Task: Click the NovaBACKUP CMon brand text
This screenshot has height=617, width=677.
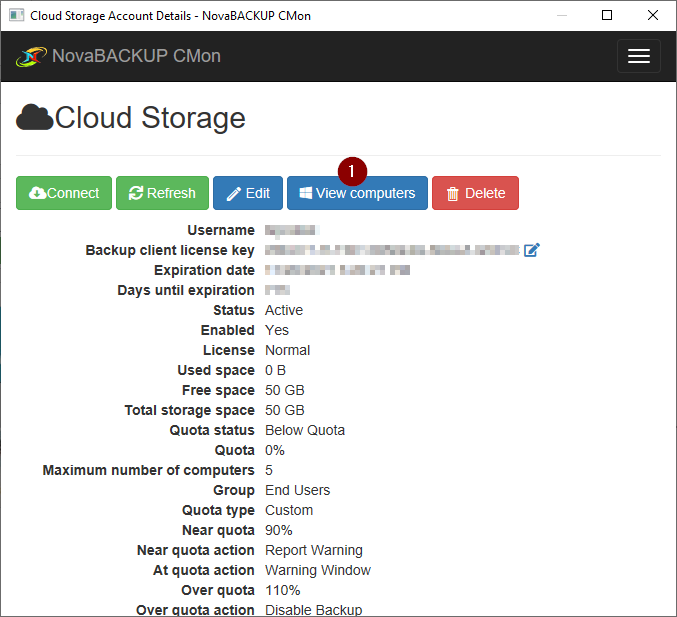Action: [x=136, y=56]
